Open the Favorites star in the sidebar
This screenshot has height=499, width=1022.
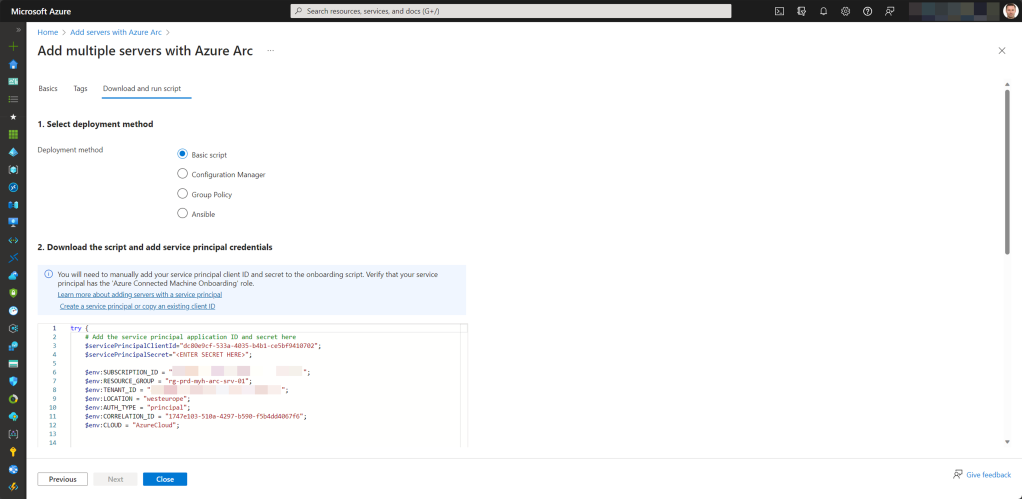coord(13,117)
